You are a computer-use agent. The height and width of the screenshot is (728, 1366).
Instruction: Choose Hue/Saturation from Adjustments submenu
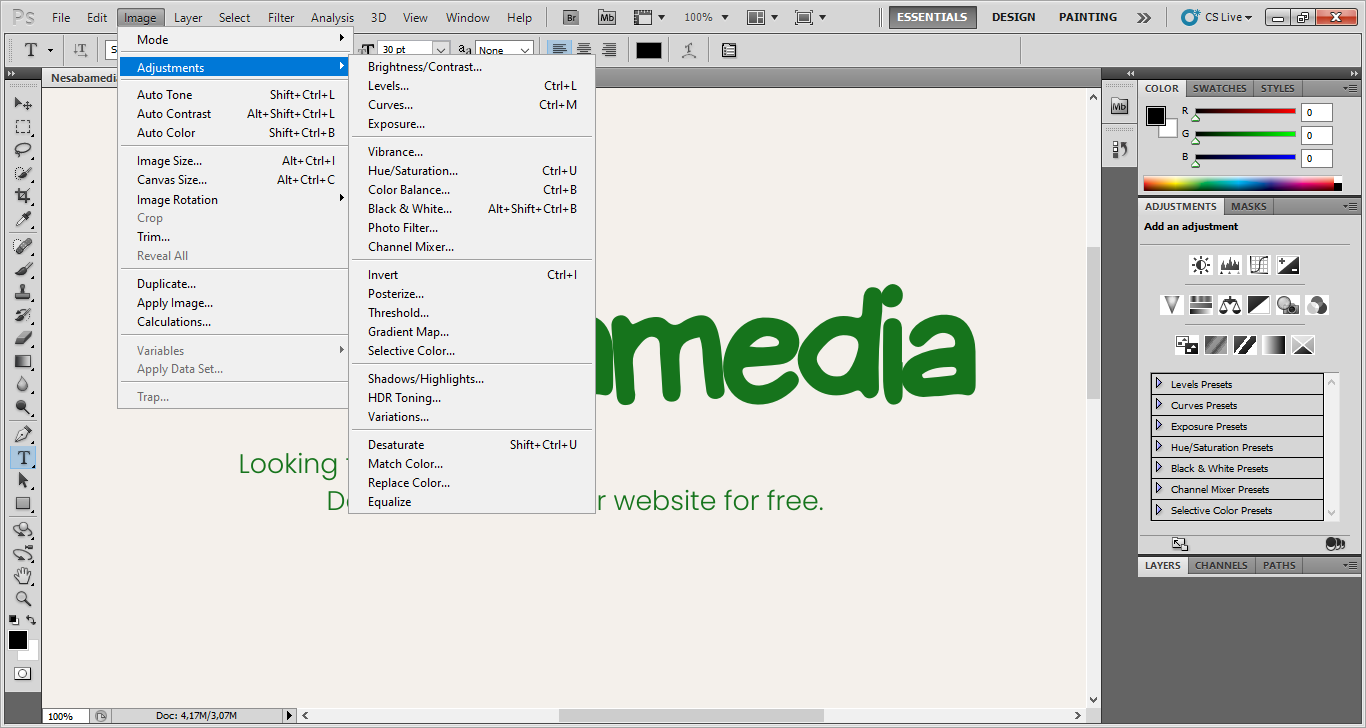coord(413,171)
